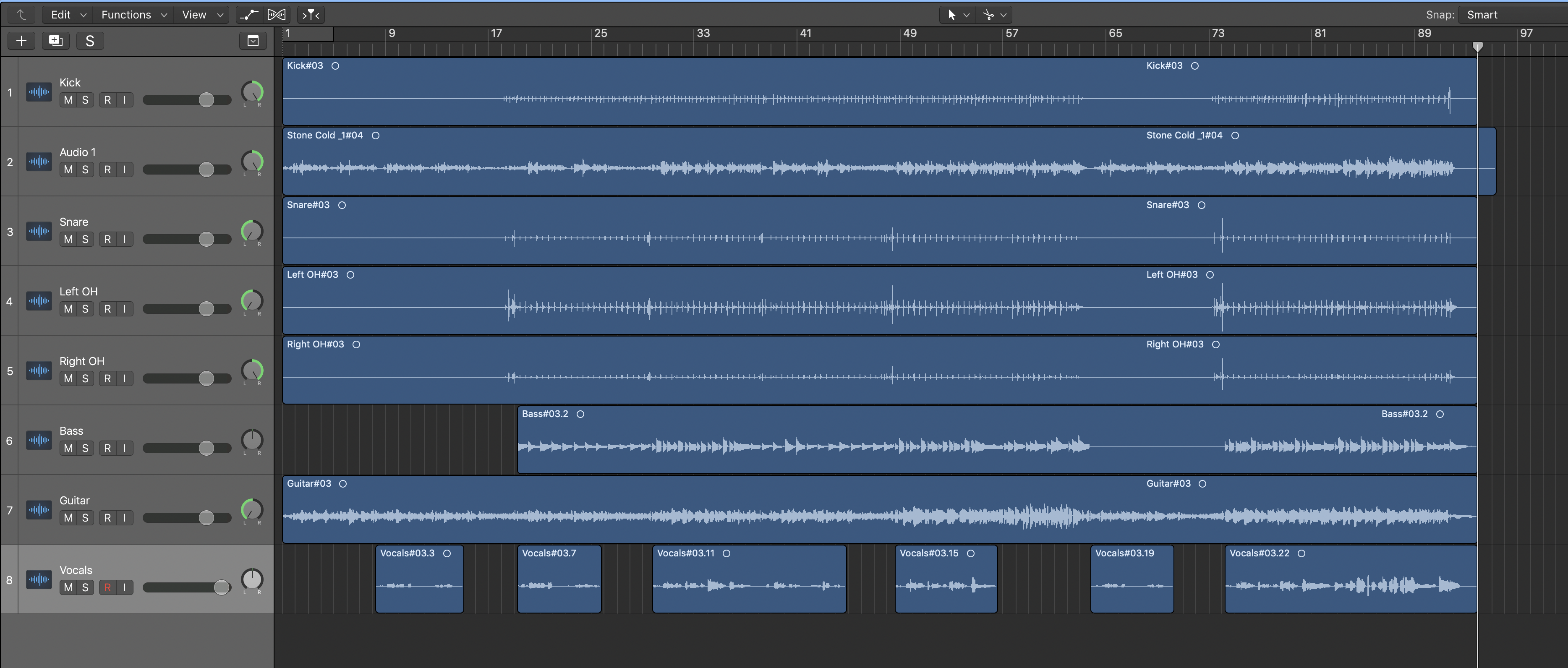Toggle input monitoring on Left OH track
The height and width of the screenshot is (668, 1568).
pyautogui.click(x=125, y=309)
